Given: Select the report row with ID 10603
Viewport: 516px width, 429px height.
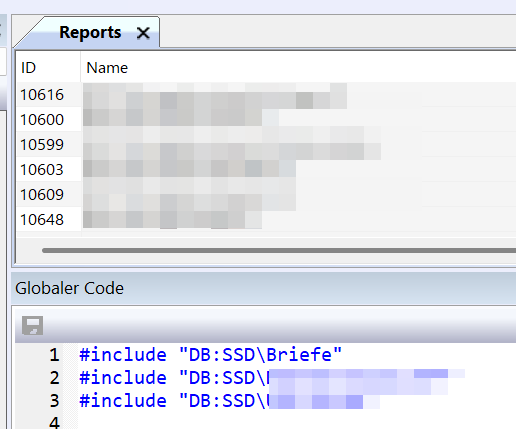Looking at the screenshot, I should pyautogui.click(x=266, y=169).
